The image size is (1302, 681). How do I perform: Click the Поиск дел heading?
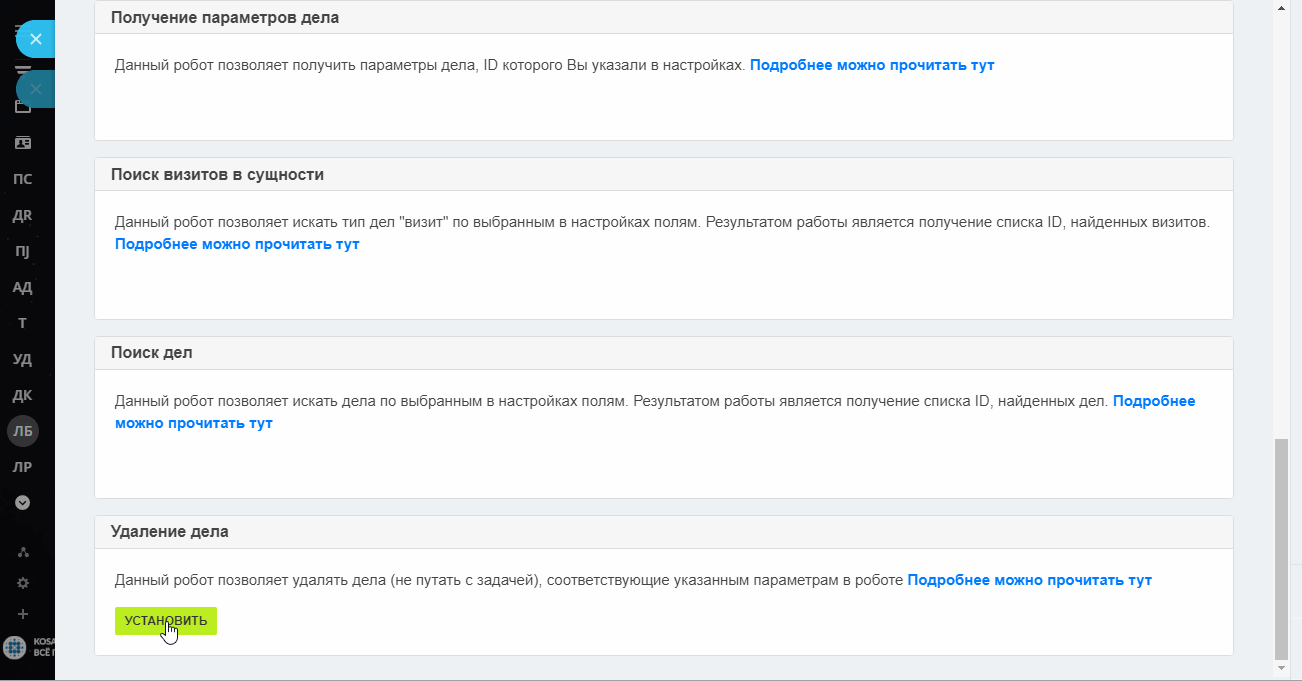point(152,353)
